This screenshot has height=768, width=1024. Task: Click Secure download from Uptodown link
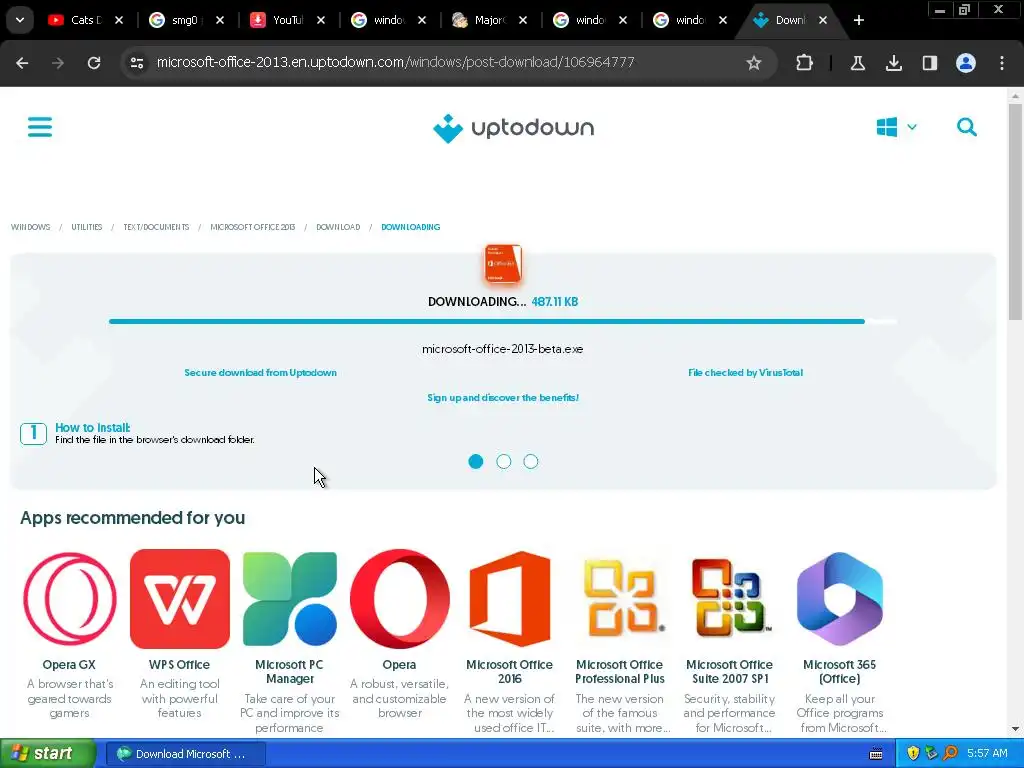(261, 373)
